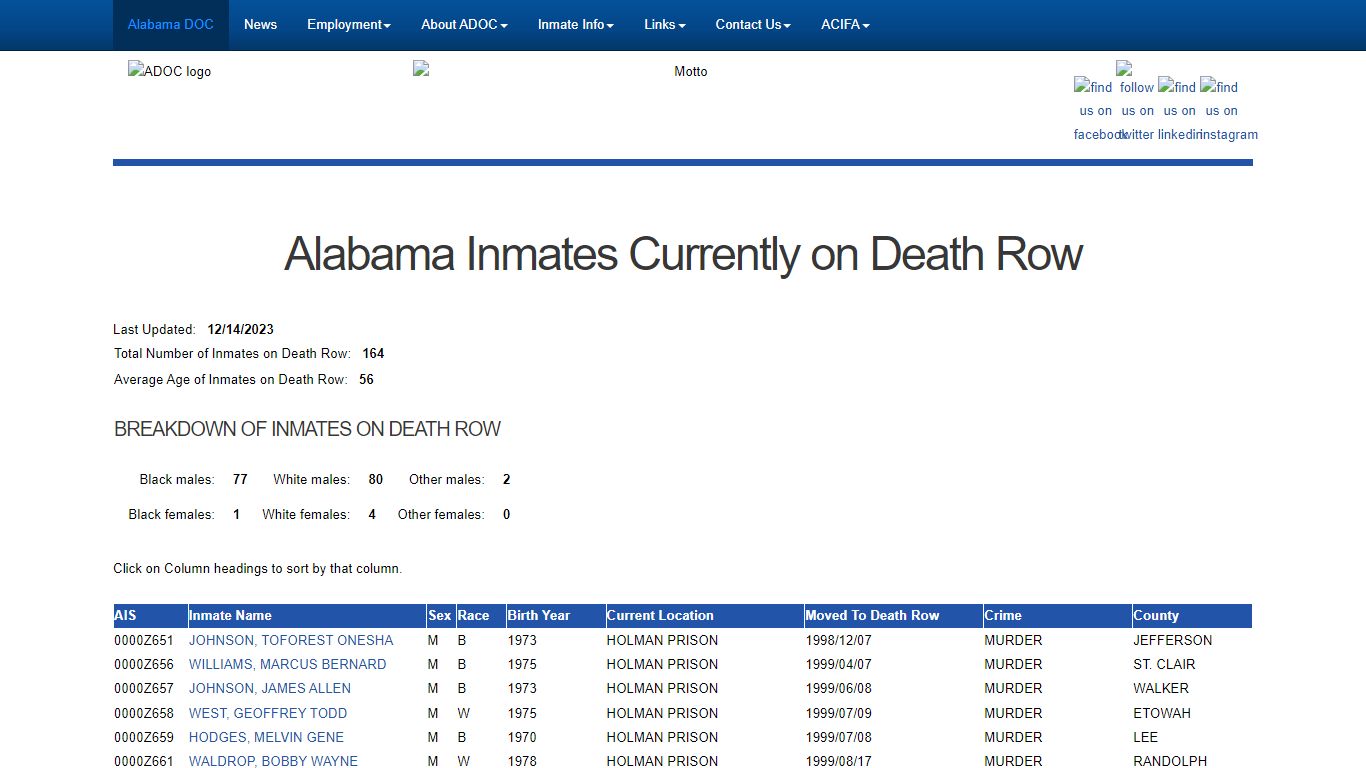The height and width of the screenshot is (768, 1366).
Task: Sort table by AIS column
Action: (x=125, y=616)
